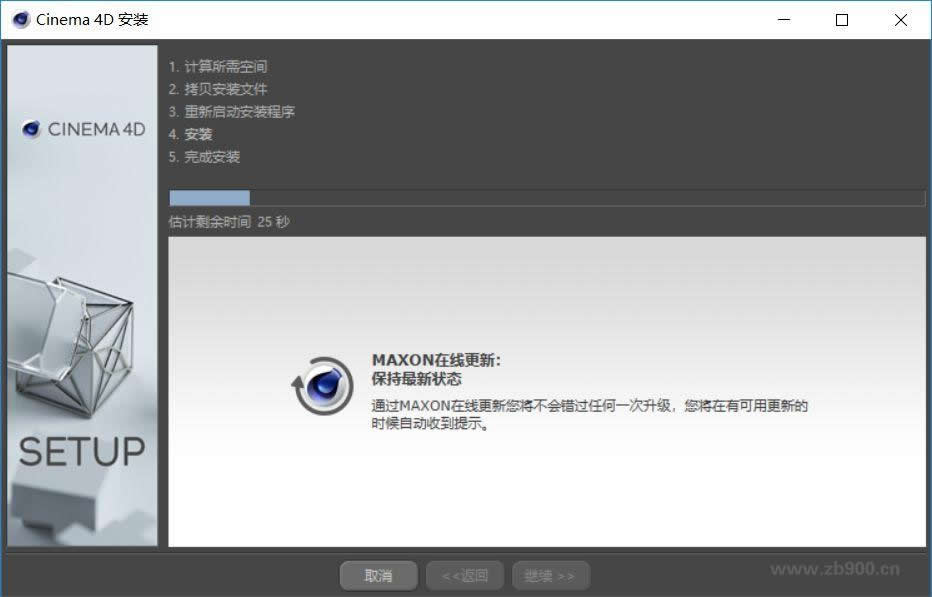Image resolution: width=932 pixels, height=597 pixels.
Task: Click the Cinema 4D logo icon in title bar
Action: 19,19
